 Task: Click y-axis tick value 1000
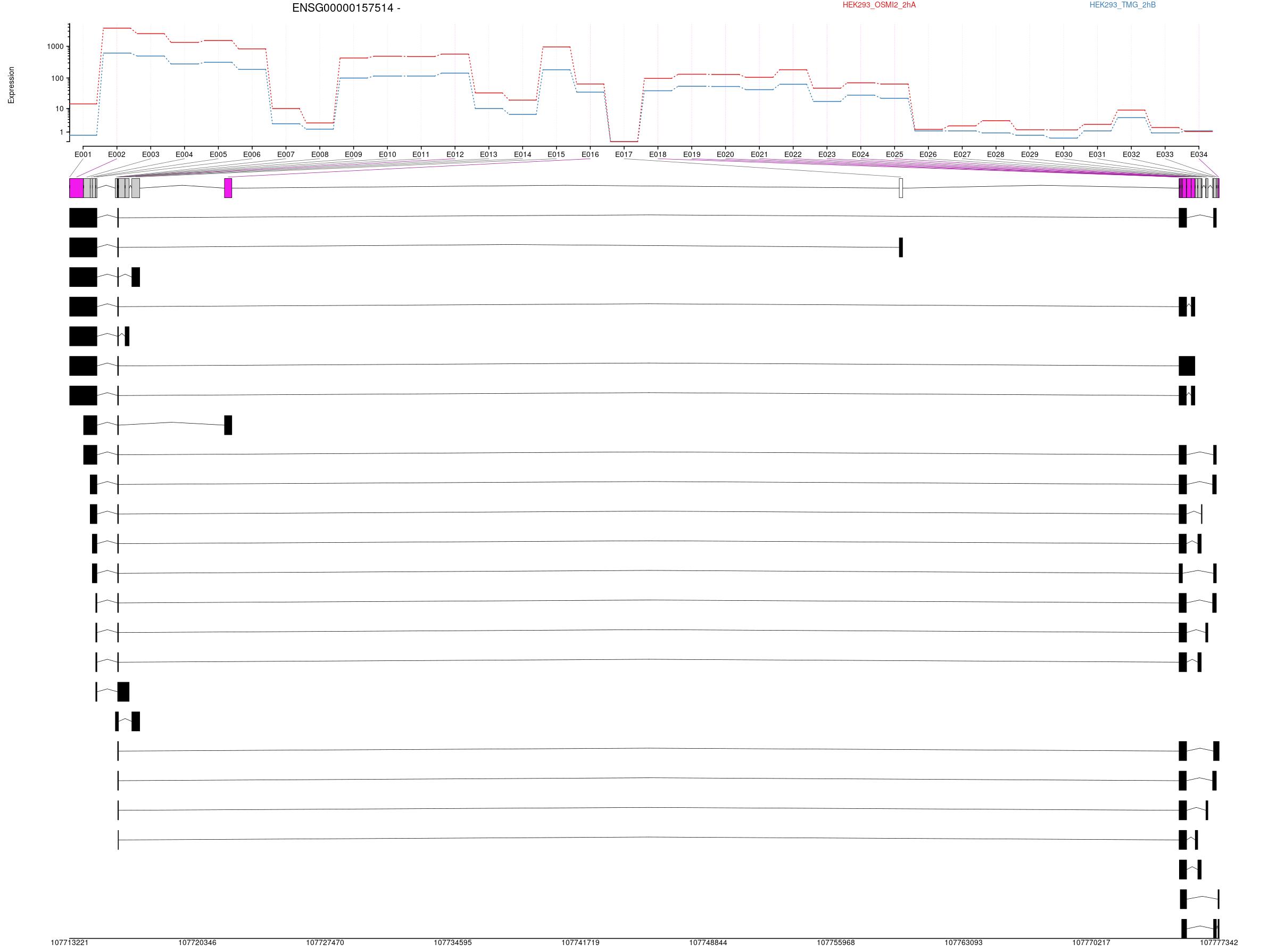[x=55, y=47]
